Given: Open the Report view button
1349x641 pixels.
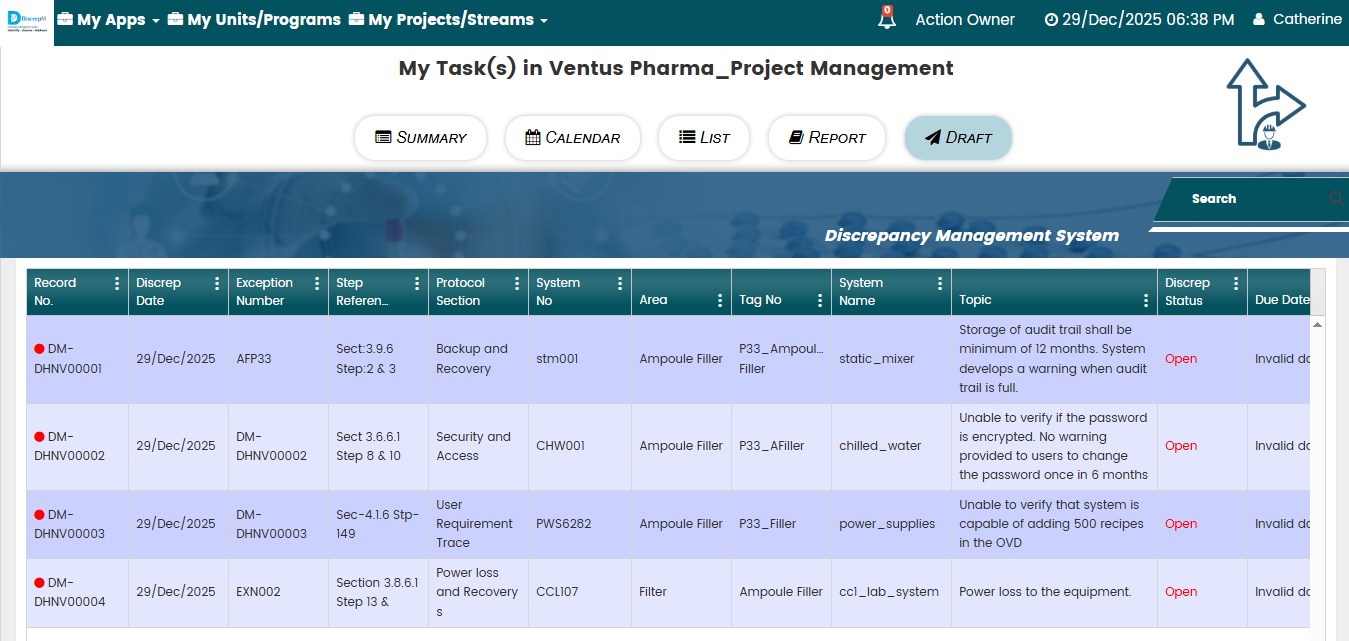Looking at the screenshot, I should click(x=826, y=138).
